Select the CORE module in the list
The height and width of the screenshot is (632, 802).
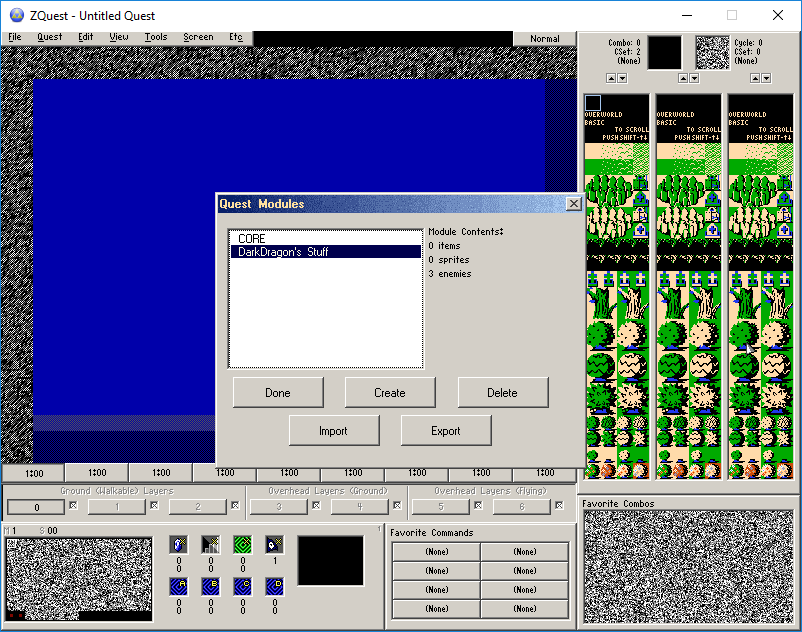pos(326,239)
